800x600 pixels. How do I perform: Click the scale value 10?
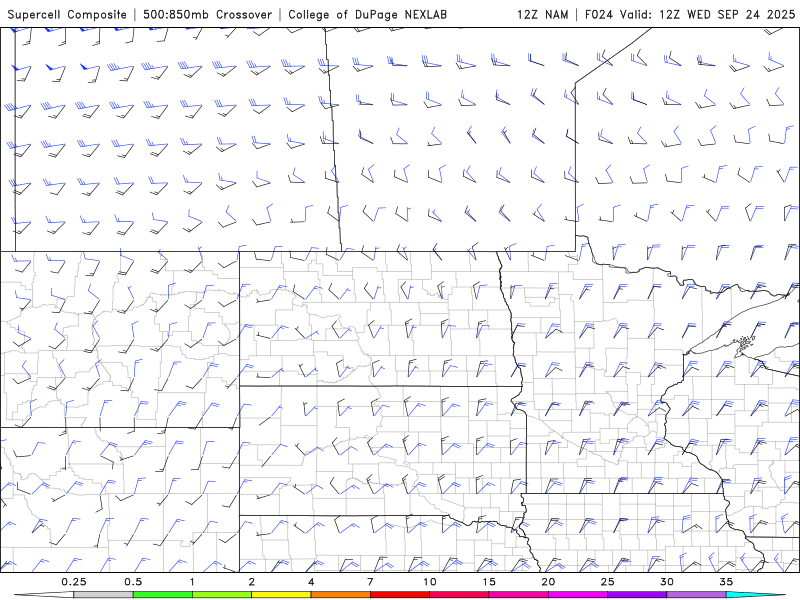tap(430, 582)
